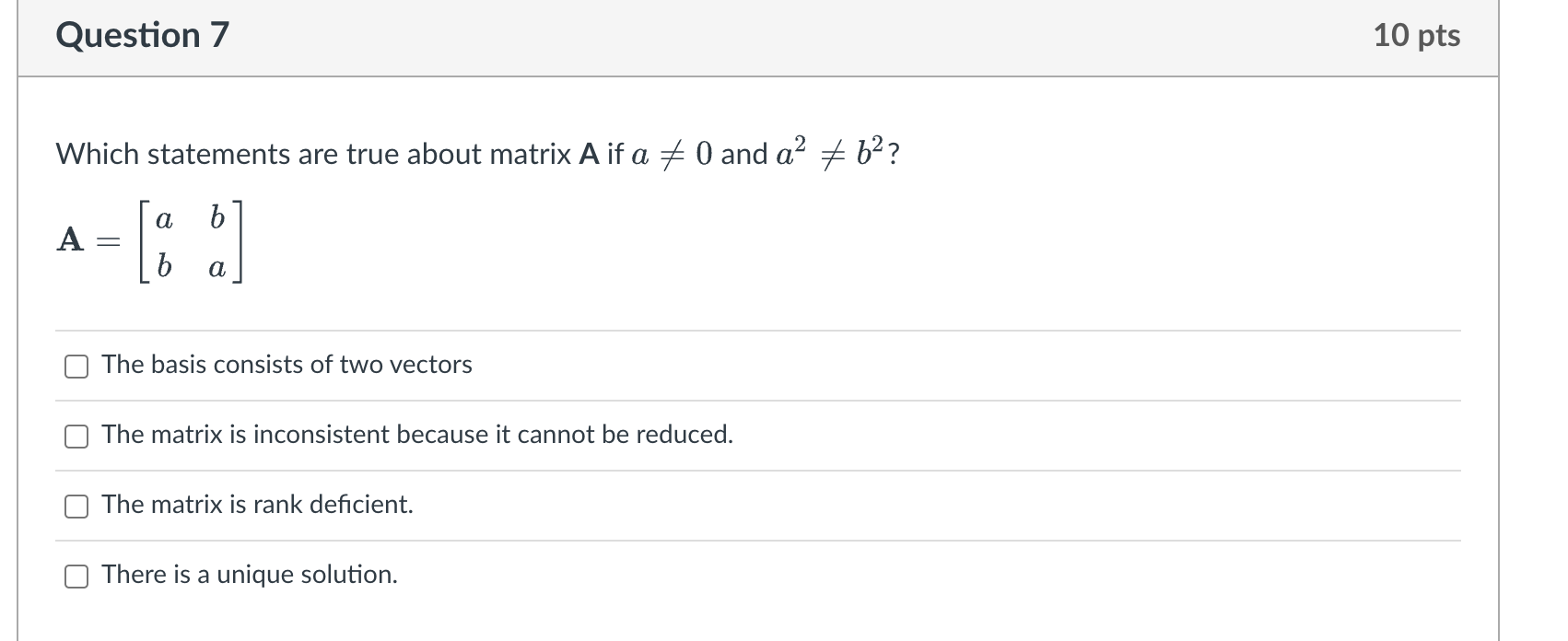Click the inconsistent answer row
The width and height of the screenshot is (1568, 641).
(417, 435)
